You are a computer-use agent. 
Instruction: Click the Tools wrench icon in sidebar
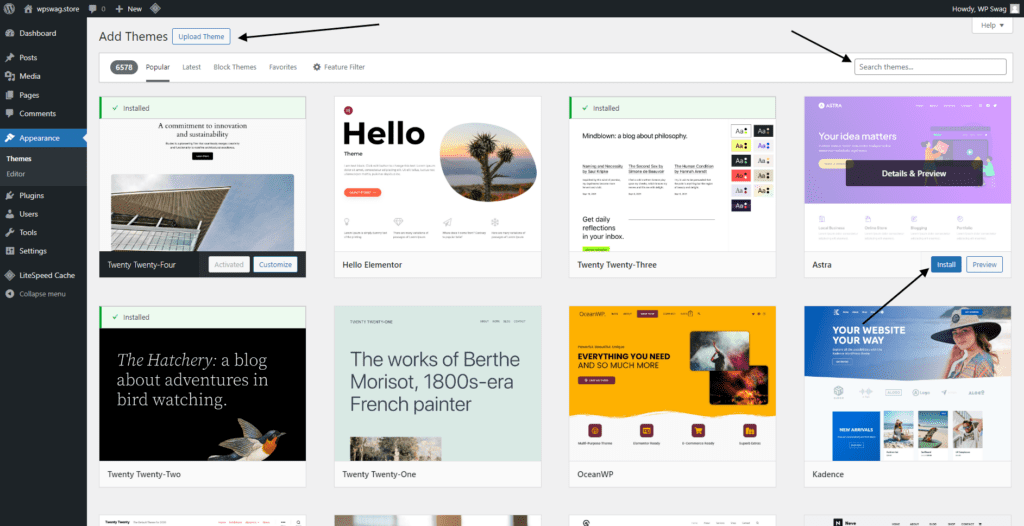click(9, 232)
